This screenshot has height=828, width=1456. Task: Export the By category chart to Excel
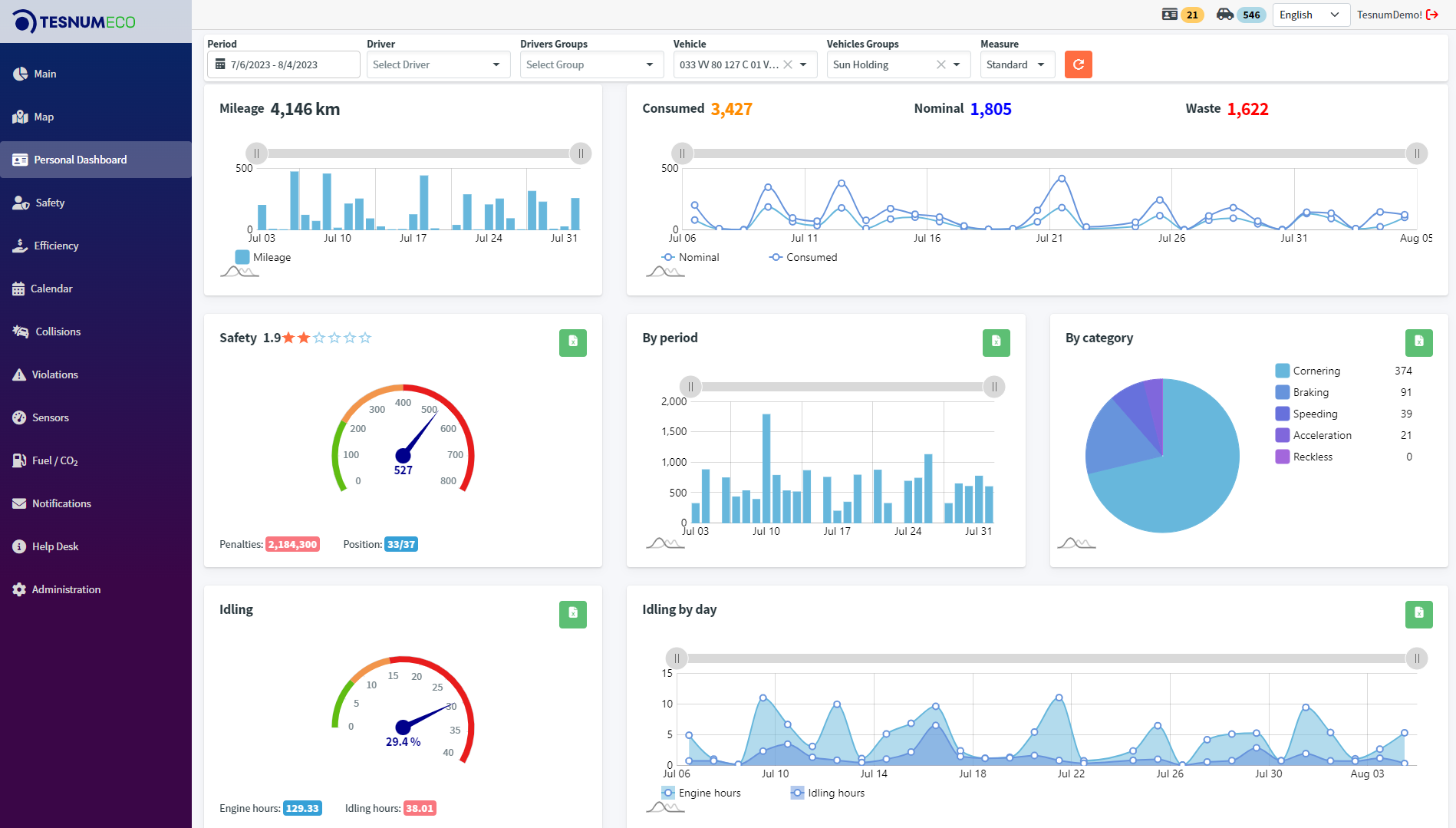1419,343
